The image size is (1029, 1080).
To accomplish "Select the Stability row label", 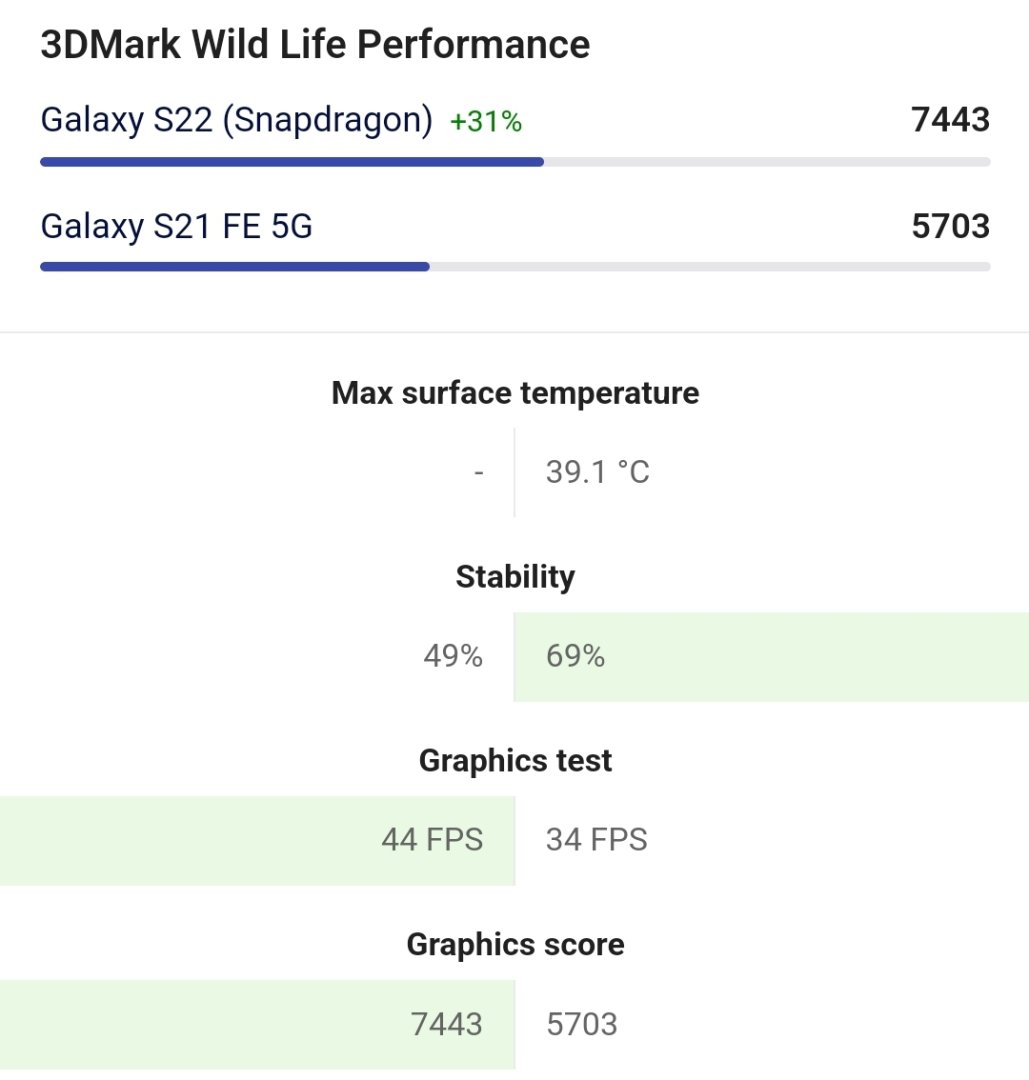I will point(515,577).
